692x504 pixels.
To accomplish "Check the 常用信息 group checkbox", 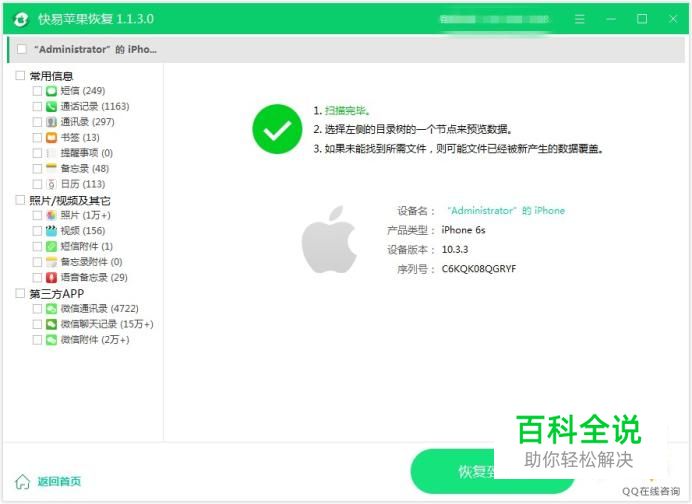I will pyautogui.click(x=20, y=75).
